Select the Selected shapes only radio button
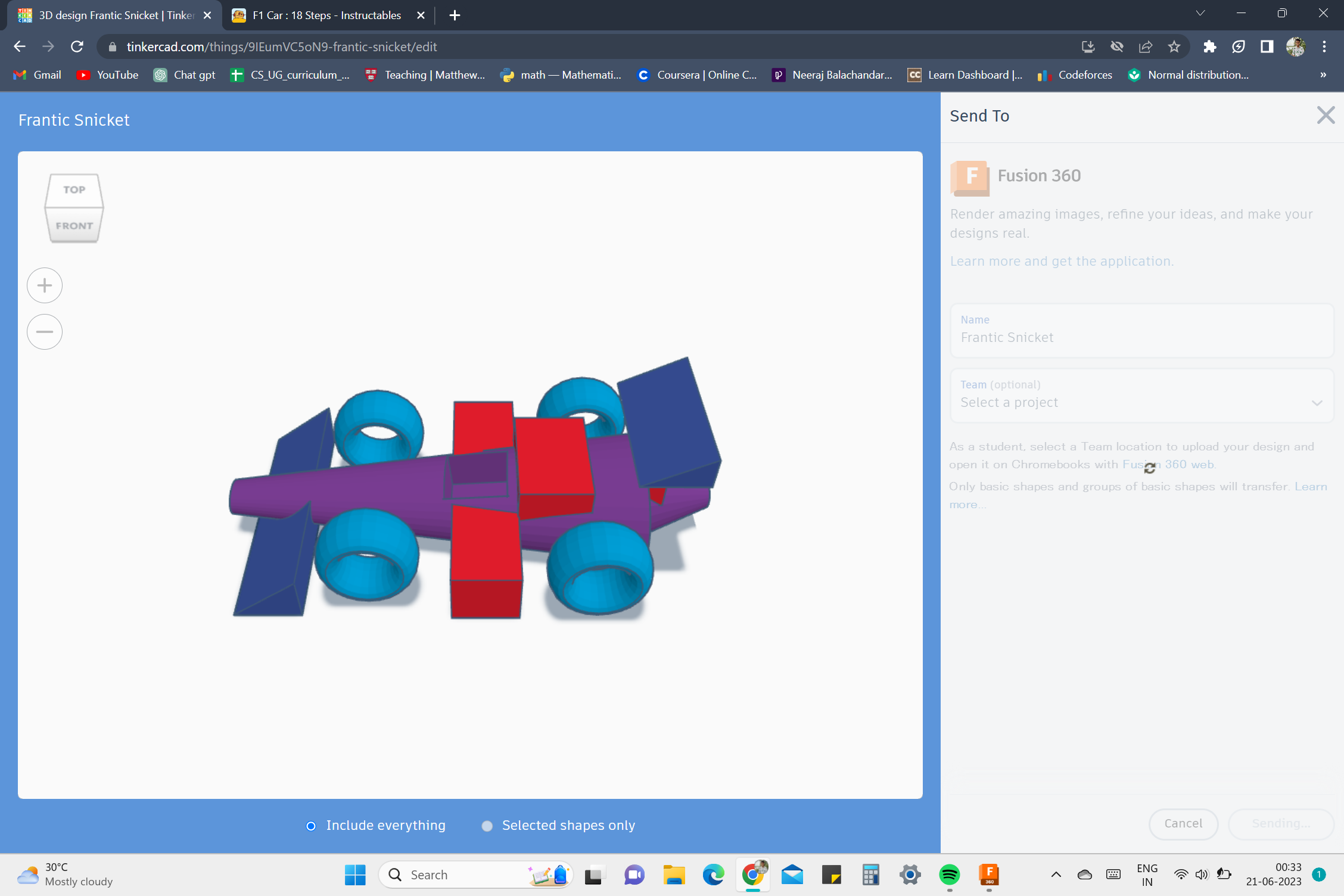The height and width of the screenshot is (896, 1344). [x=487, y=826]
